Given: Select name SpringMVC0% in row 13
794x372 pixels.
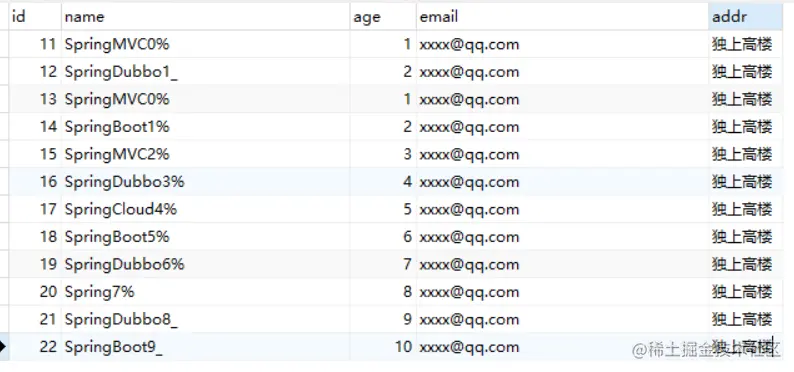Looking at the screenshot, I should [x=206, y=99].
